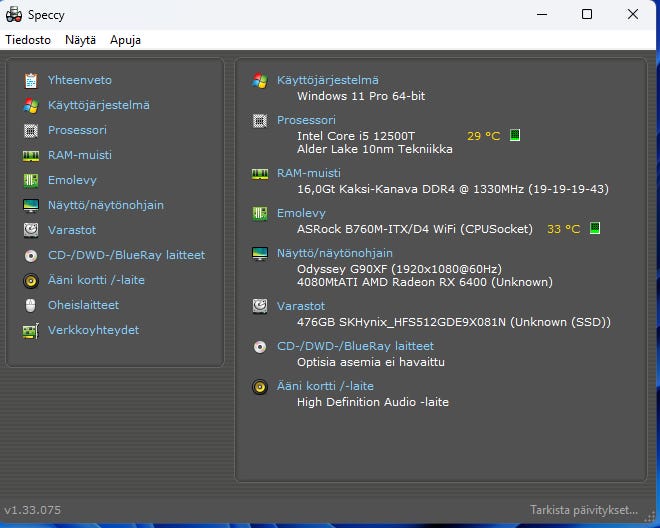Image resolution: width=660 pixels, height=528 pixels.
Task: Open the Käyttöjärjestelmä heading in main panel
Action: pos(327,80)
